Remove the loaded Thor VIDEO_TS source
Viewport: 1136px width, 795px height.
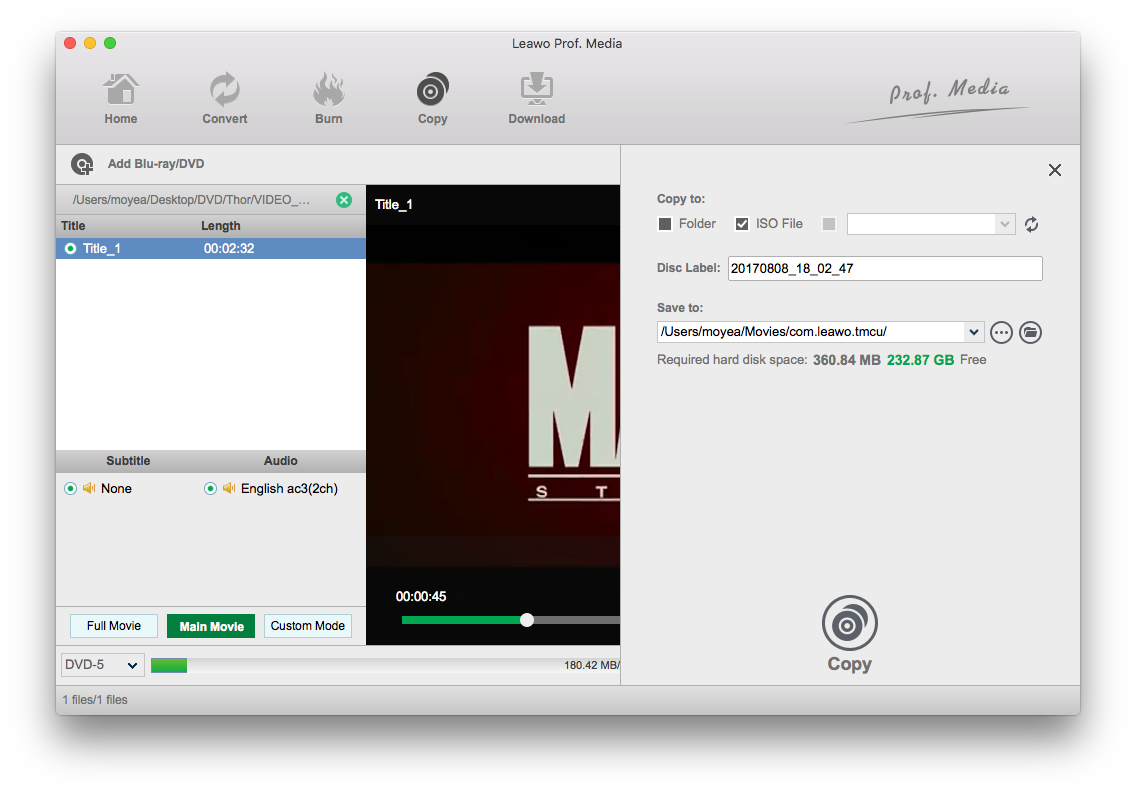pyautogui.click(x=344, y=200)
